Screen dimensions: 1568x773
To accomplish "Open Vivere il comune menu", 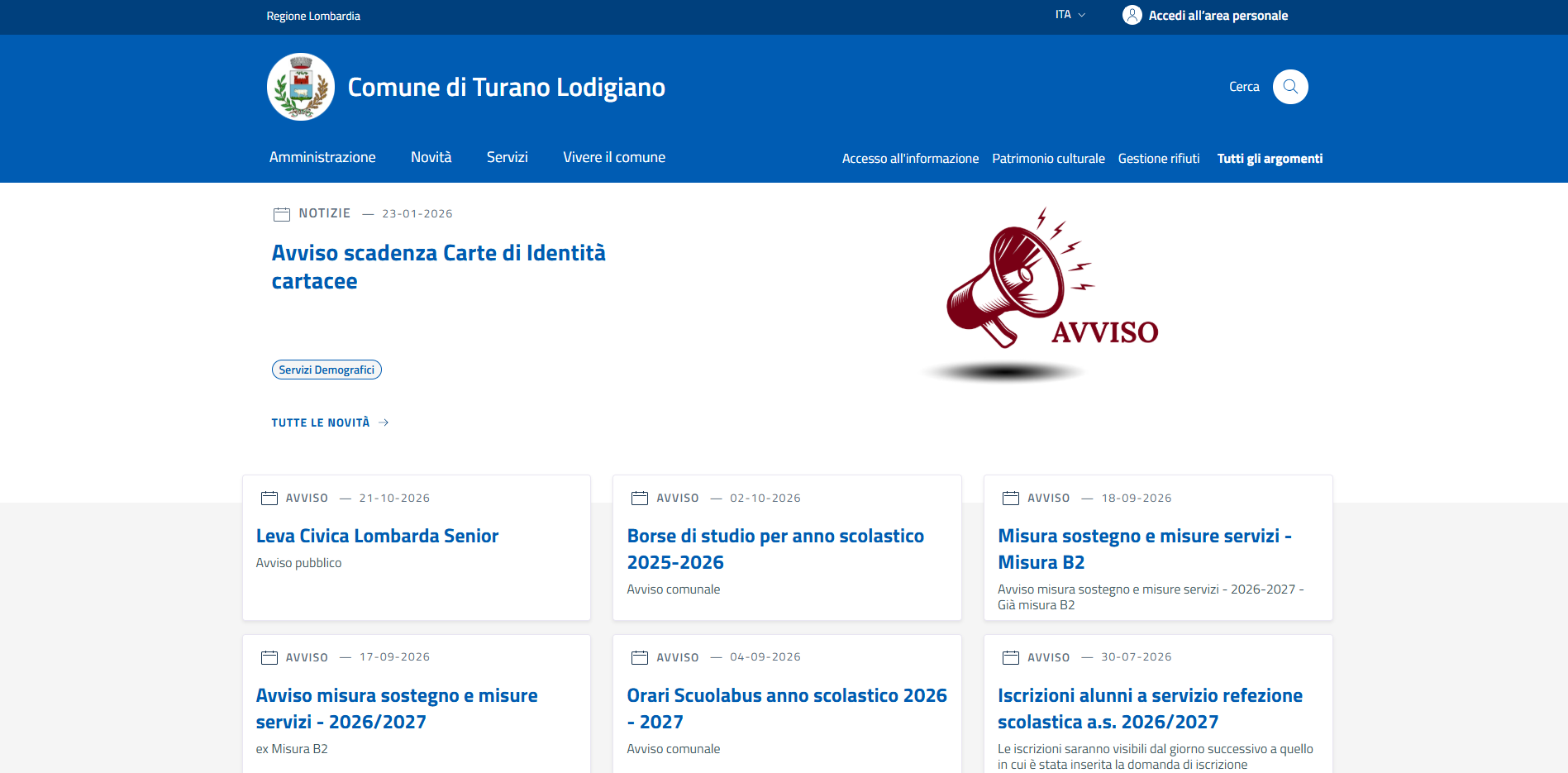I will pos(614,157).
